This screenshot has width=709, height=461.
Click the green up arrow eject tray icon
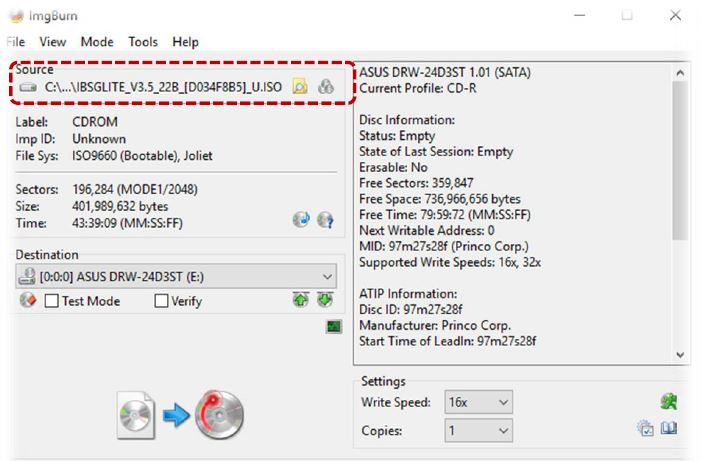coord(301,299)
